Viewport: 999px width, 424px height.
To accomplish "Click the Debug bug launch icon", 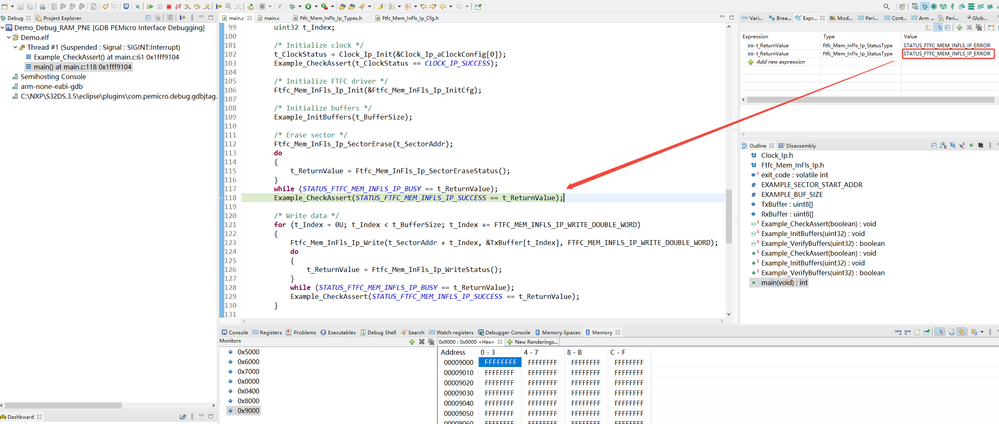I will (x=292, y=6).
